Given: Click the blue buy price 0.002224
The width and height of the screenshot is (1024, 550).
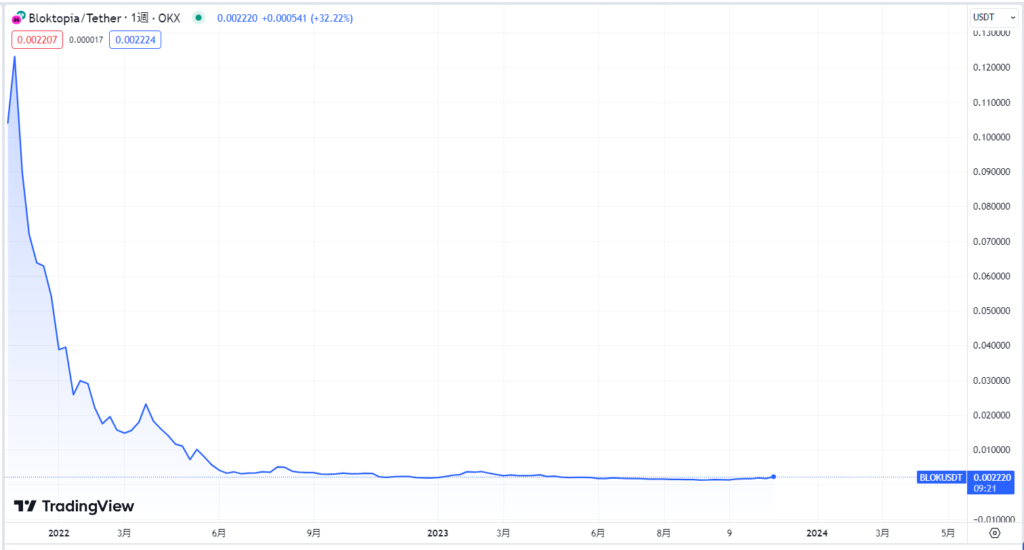Looking at the screenshot, I should [135, 40].
